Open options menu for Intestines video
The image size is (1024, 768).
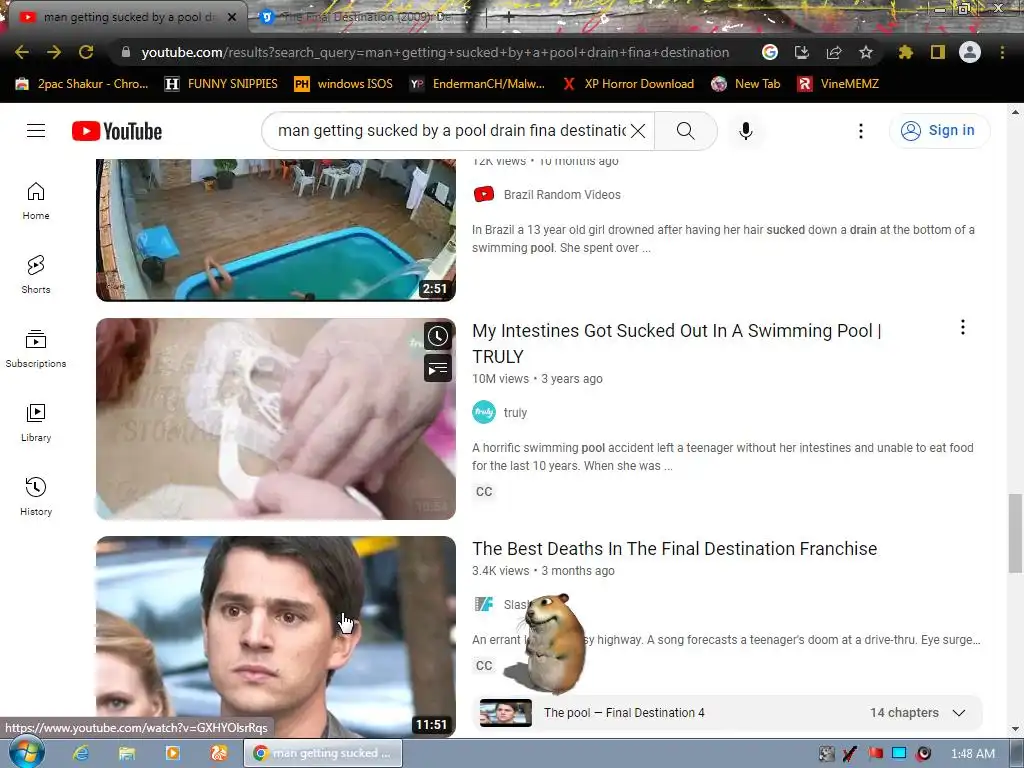(963, 327)
